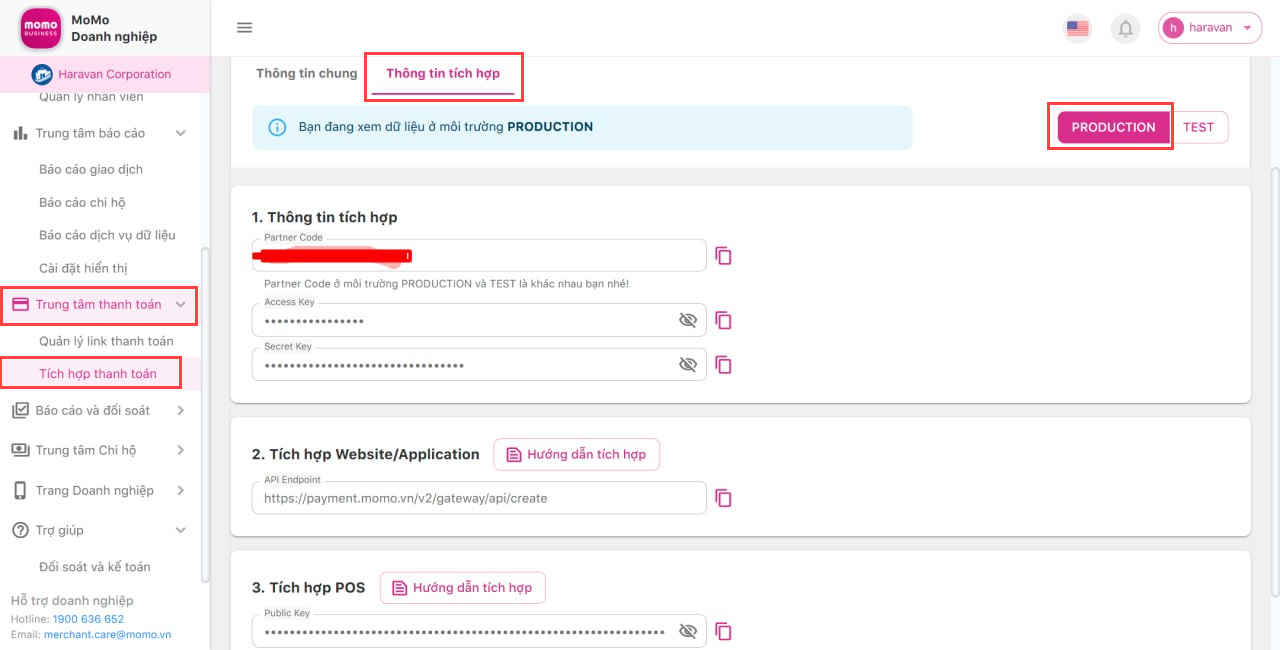
Task: Open Báo cáo chi hộ menu item
Action: (x=82, y=202)
